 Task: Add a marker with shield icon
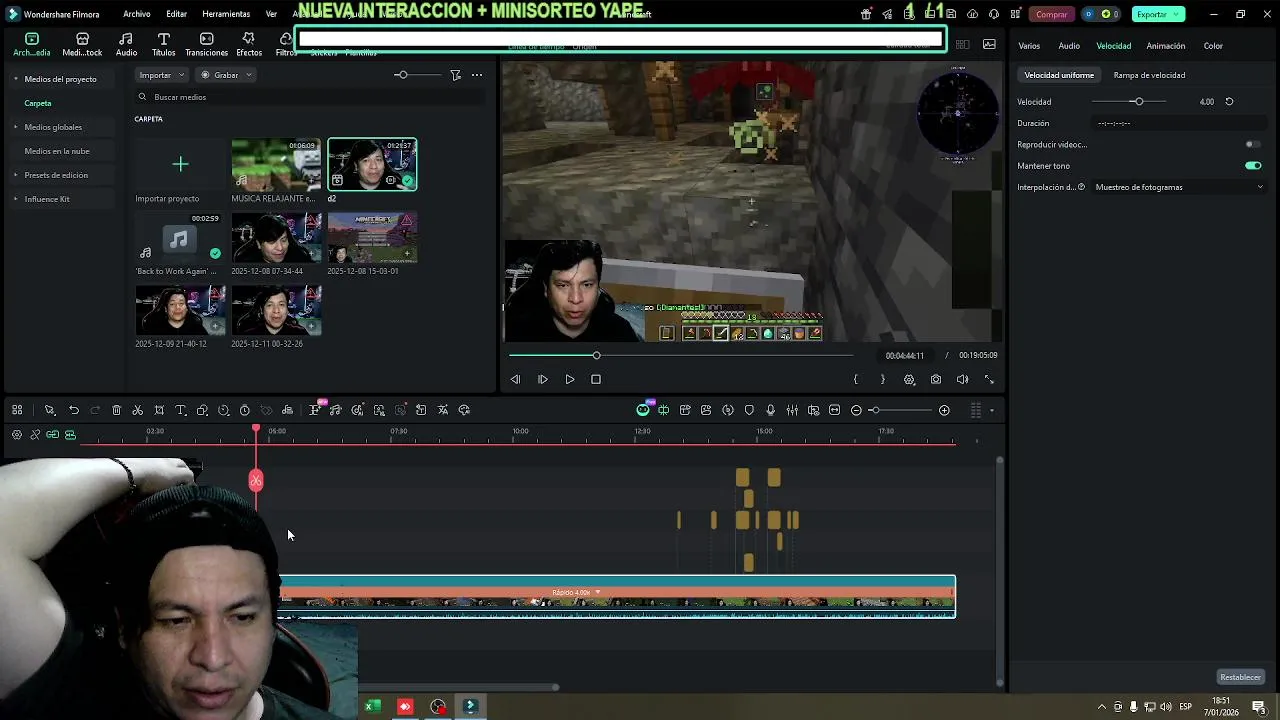(749, 410)
